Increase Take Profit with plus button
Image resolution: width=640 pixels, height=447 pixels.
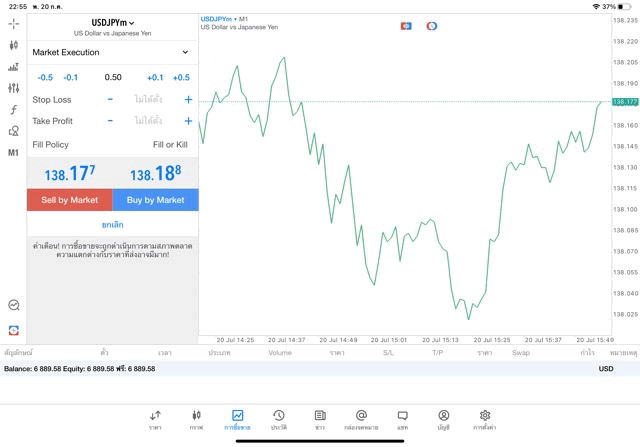tap(188, 121)
